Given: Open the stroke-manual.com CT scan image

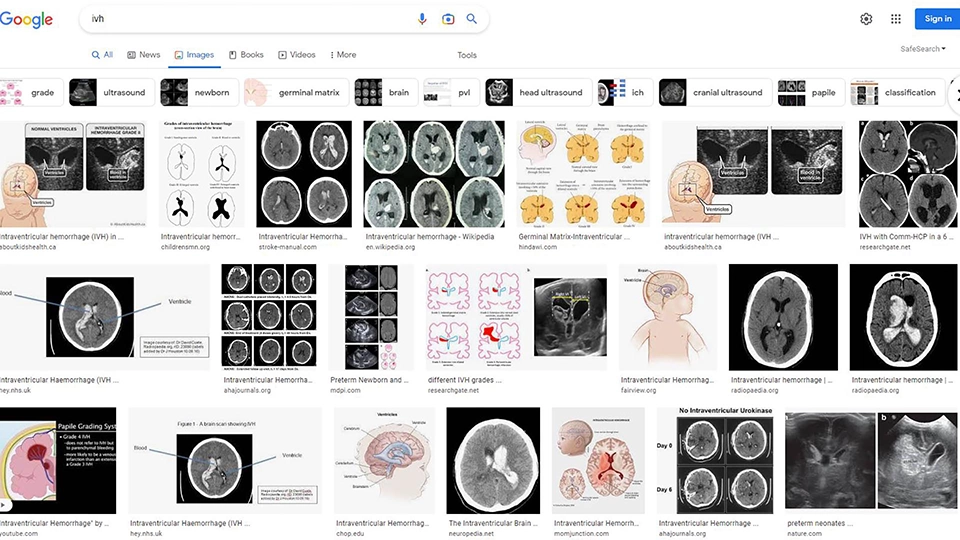Looking at the screenshot, I should pyautogui.click(x=304, y=174).
